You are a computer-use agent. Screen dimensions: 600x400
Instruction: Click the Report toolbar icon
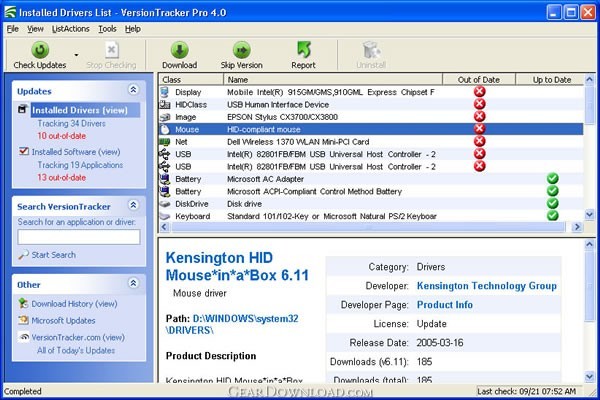pos(304,50)
